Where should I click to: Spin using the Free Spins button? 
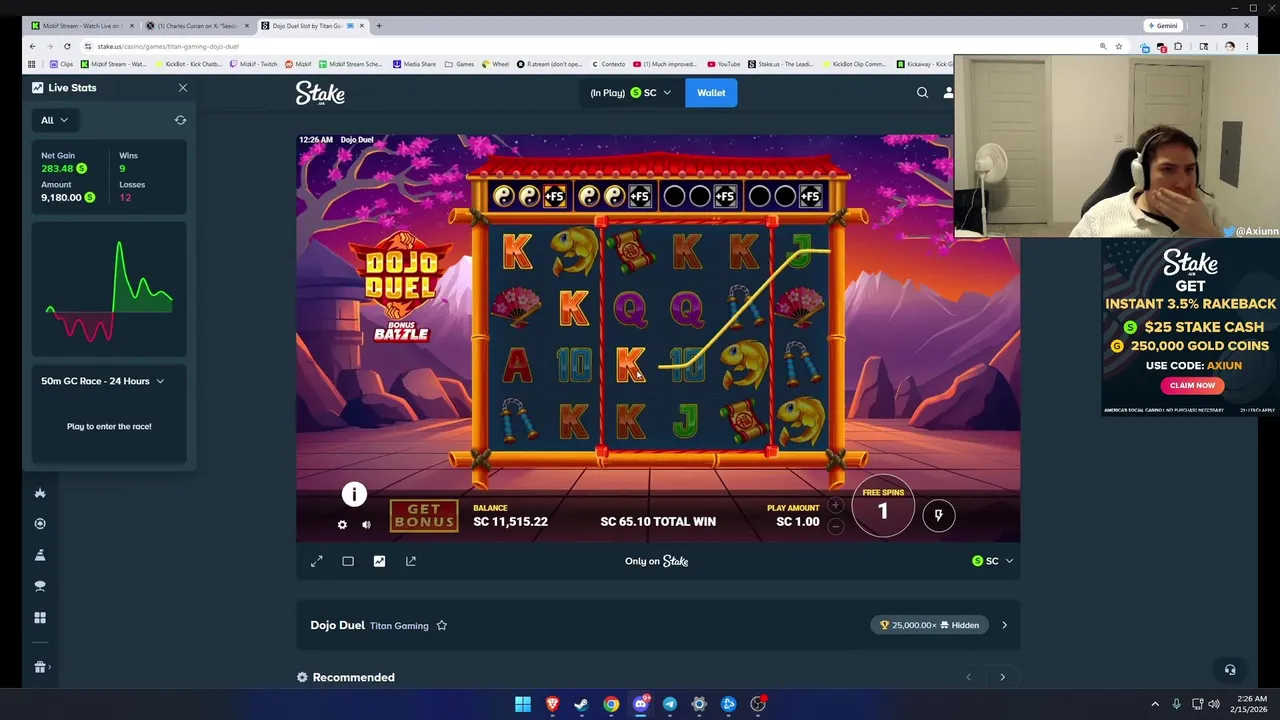click(x=883, y=506)
